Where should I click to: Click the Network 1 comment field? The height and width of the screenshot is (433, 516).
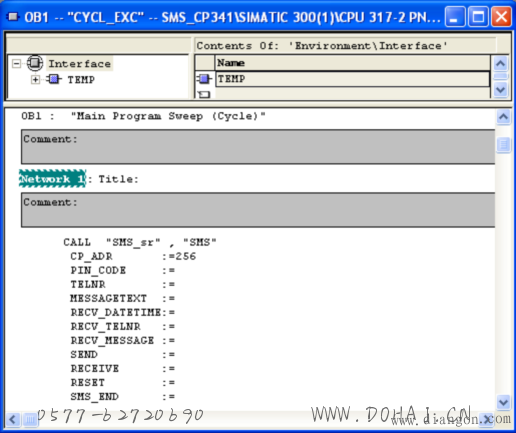[258, 210]
